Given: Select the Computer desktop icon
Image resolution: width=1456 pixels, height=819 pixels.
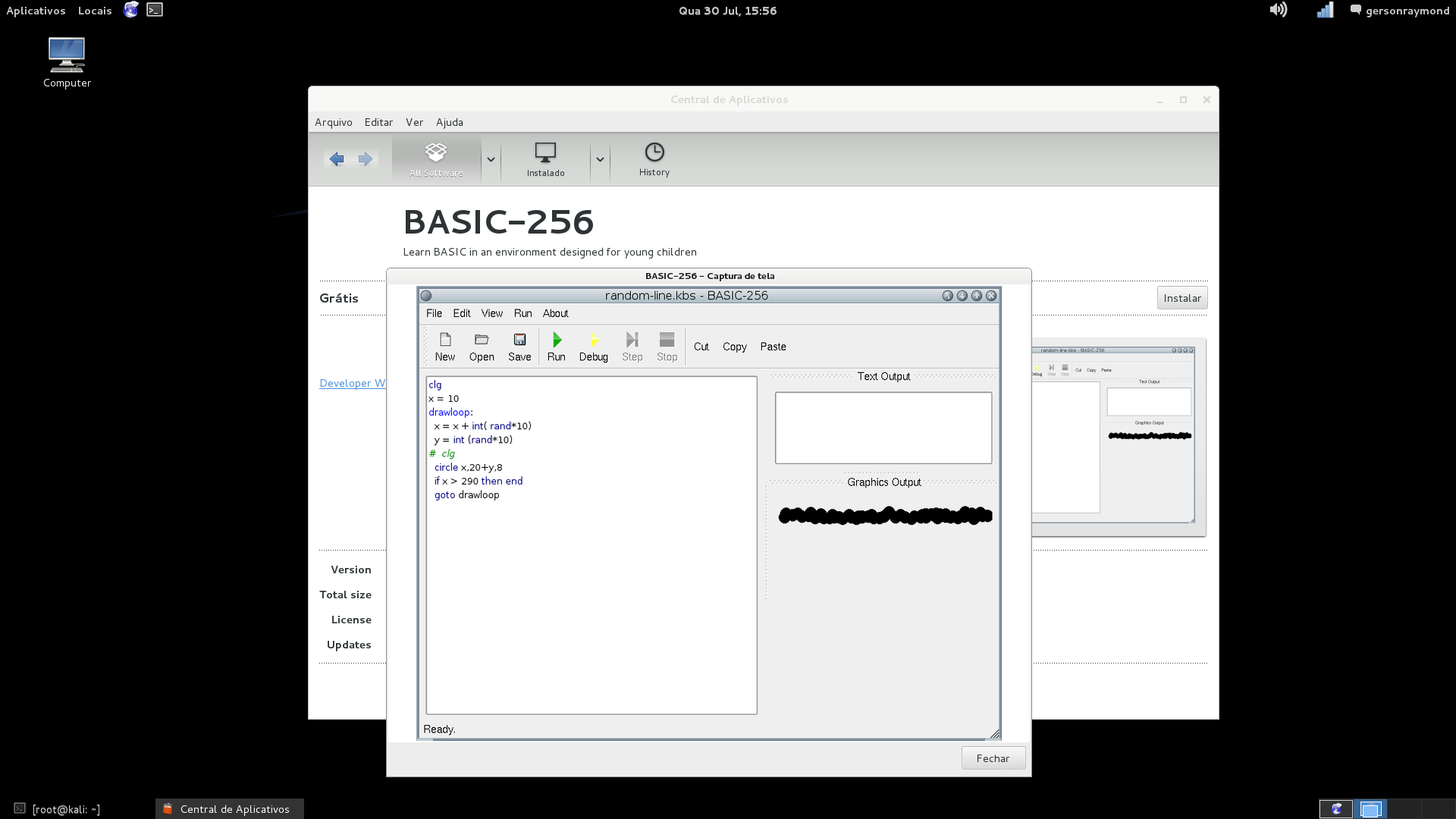Looking at the screenshot, I should [67, 63].
